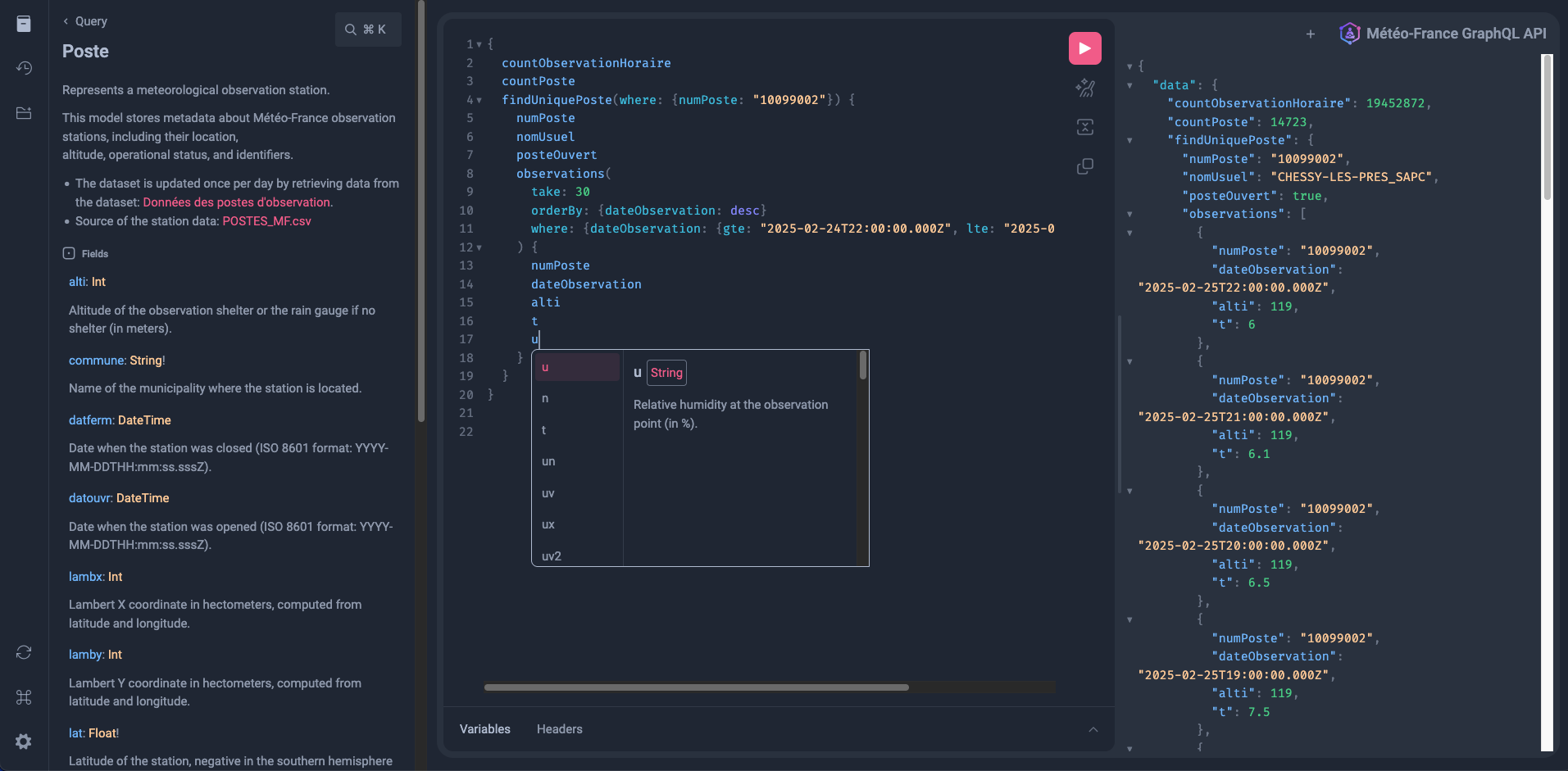Image resolution: width=1568 pixels, height=771 pixels.
Task: Click the take value 30 in editor
Action: 582,192
